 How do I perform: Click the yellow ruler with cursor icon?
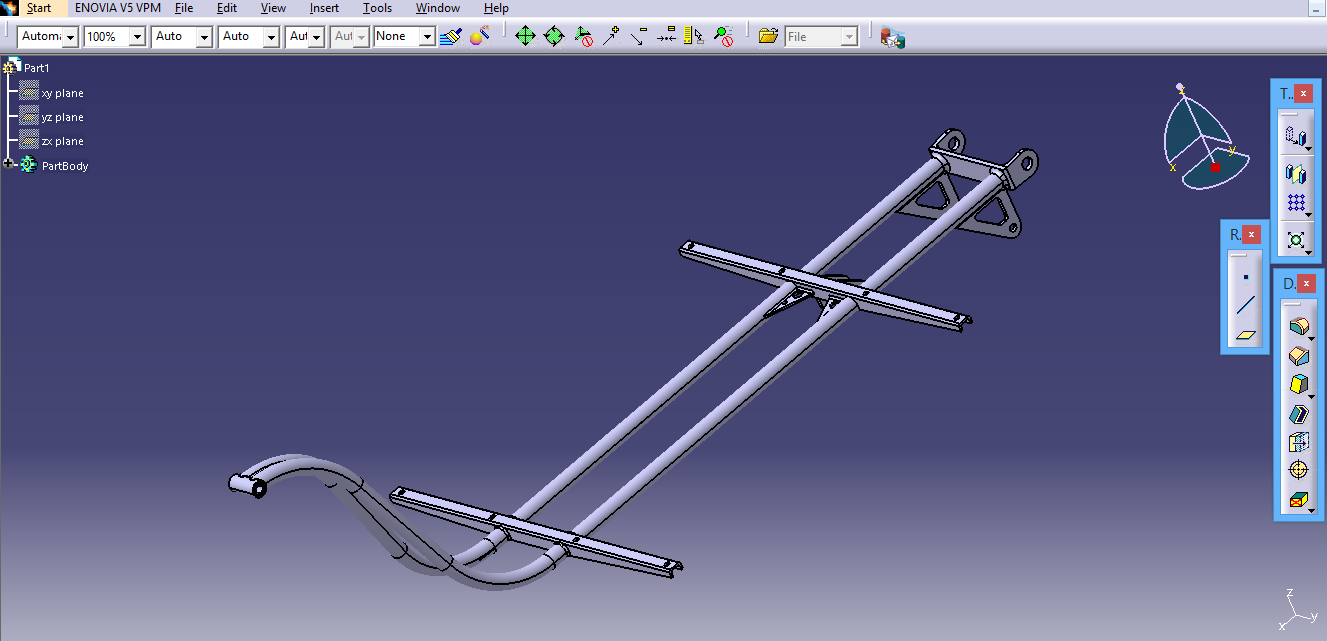[x=694, y=36]
